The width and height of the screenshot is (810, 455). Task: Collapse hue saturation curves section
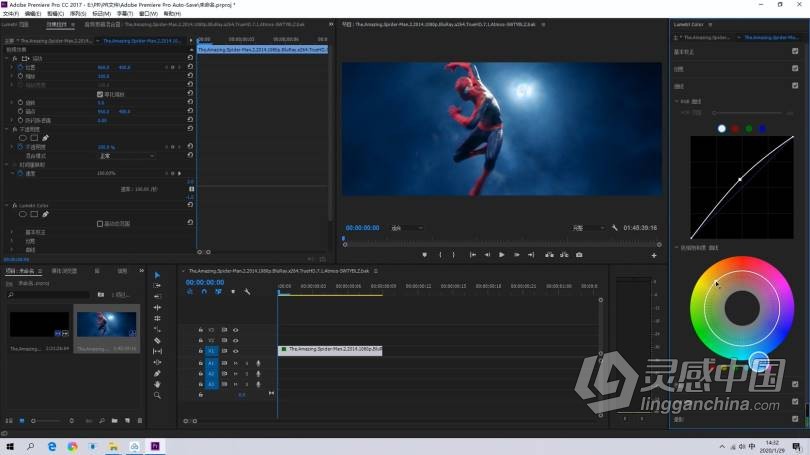(677, 247)
